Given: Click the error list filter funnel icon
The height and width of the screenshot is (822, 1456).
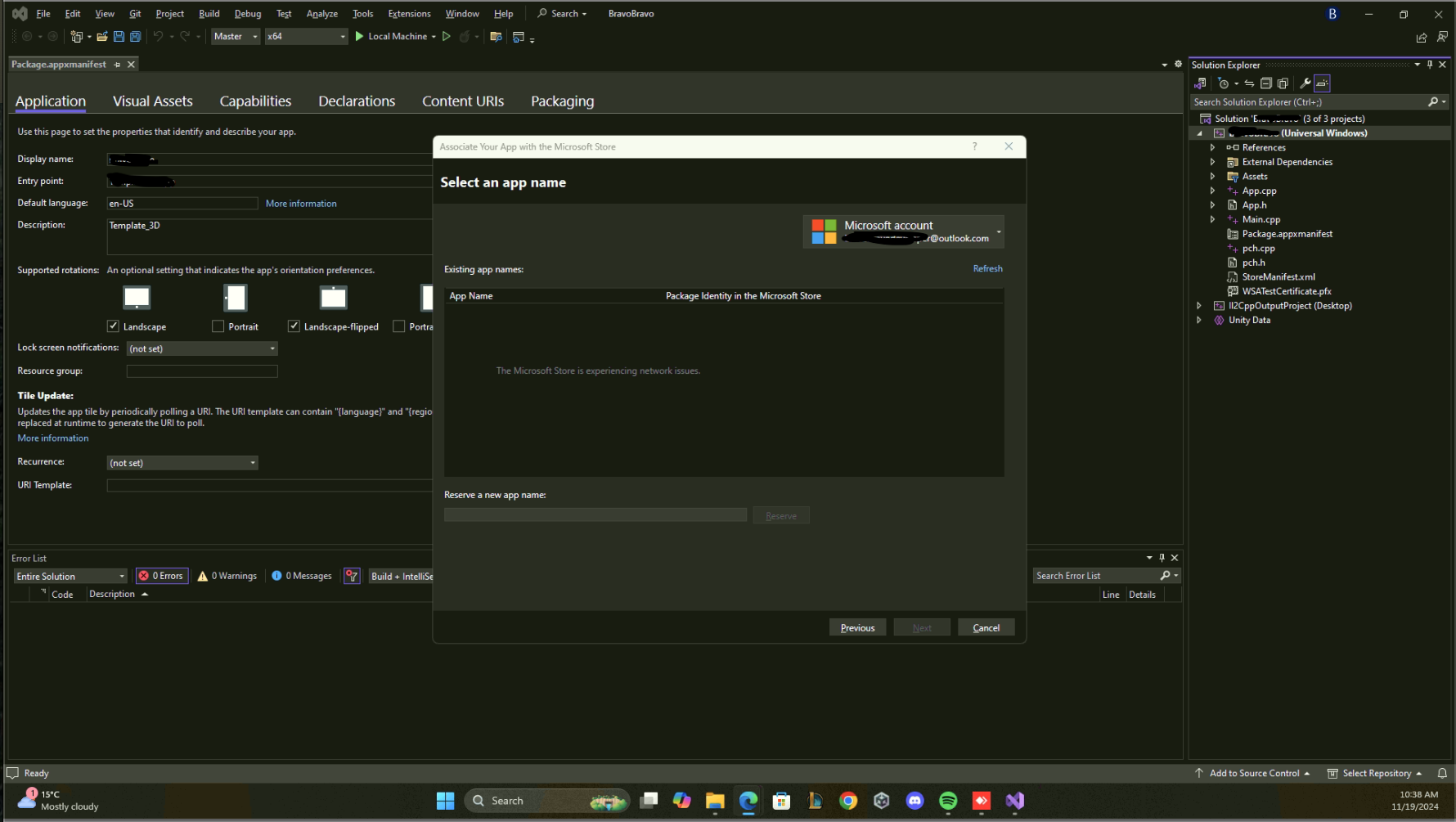Looking at the screenshot, I should point(352,576).
